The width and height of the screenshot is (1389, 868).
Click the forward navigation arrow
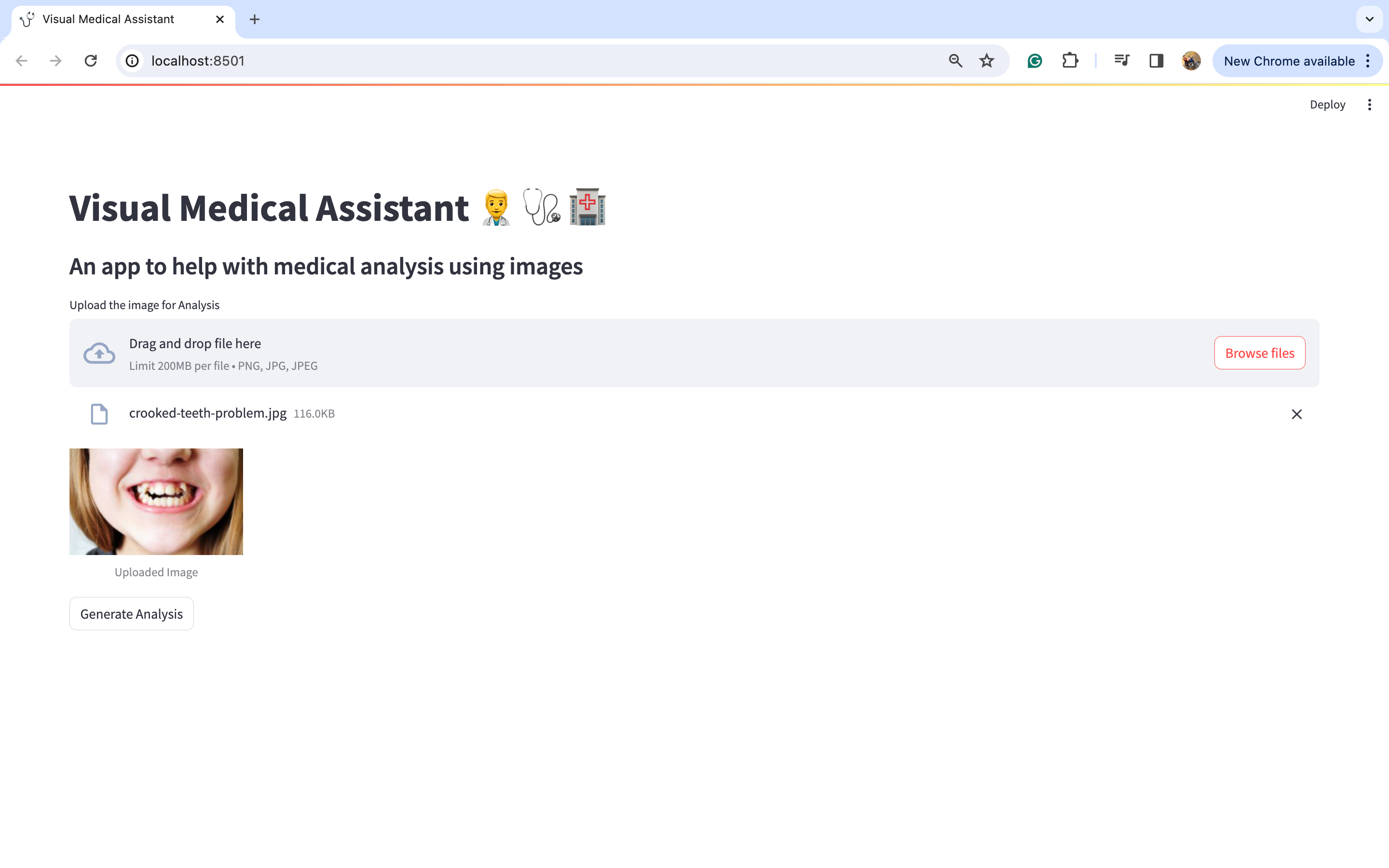(55, 60)
